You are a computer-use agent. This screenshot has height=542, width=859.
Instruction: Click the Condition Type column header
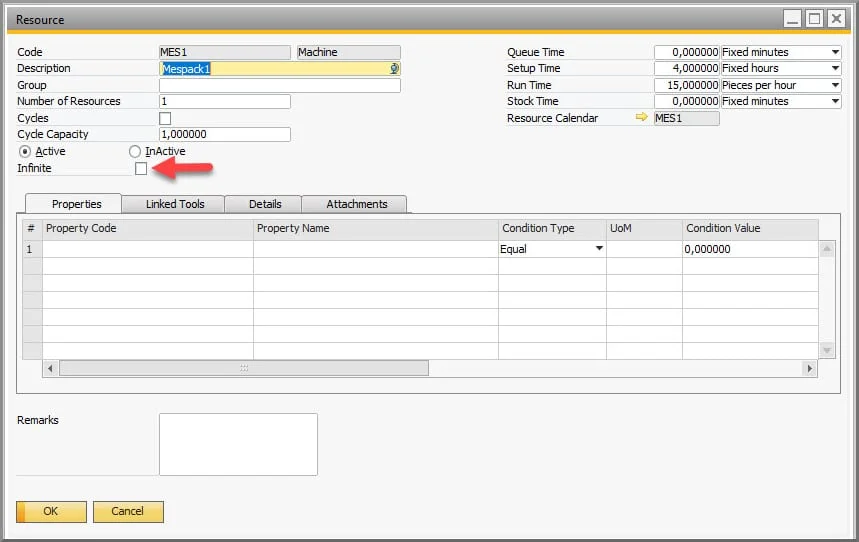coord(552,229)
